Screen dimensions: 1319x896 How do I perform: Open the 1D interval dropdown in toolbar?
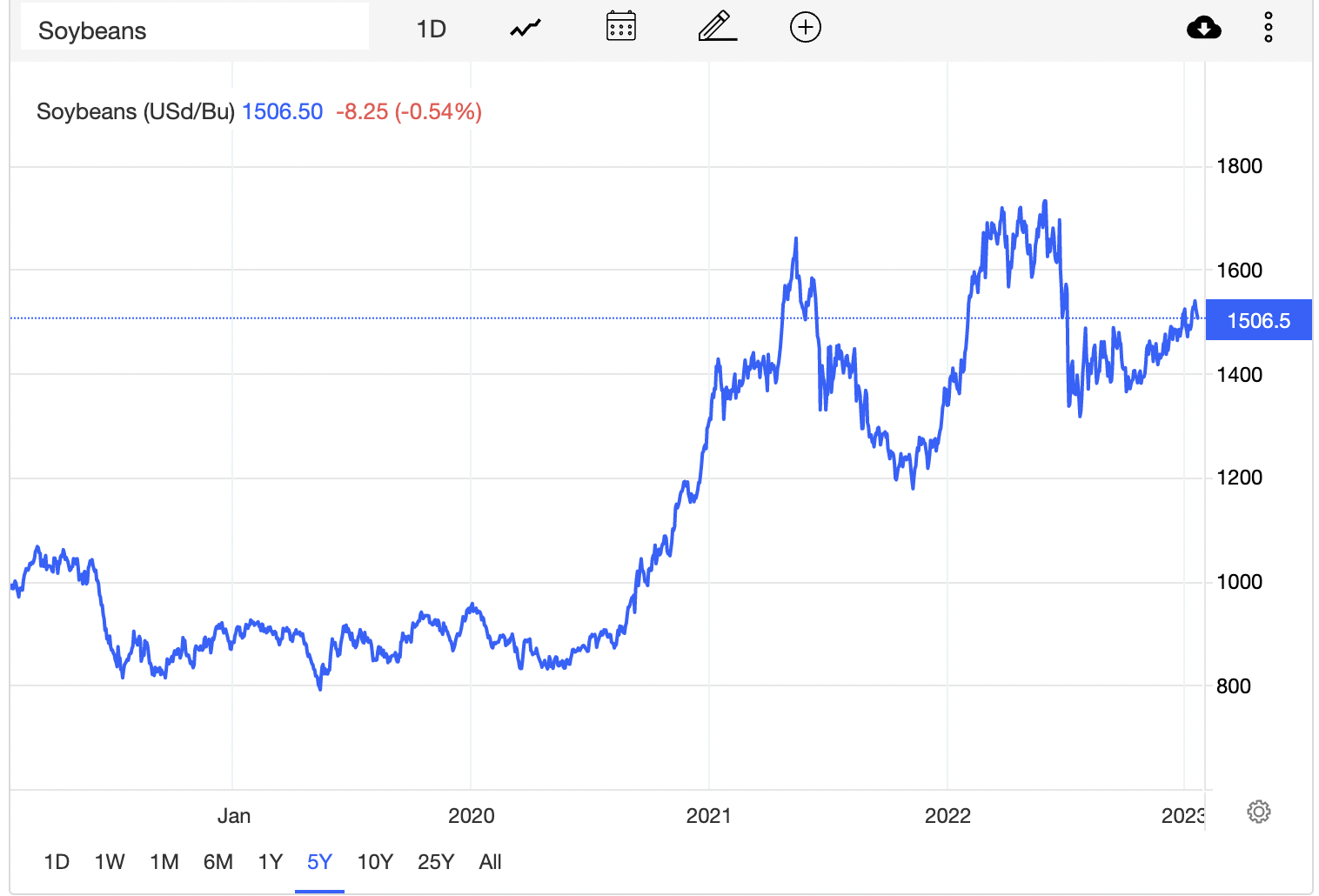coord(432,30)
